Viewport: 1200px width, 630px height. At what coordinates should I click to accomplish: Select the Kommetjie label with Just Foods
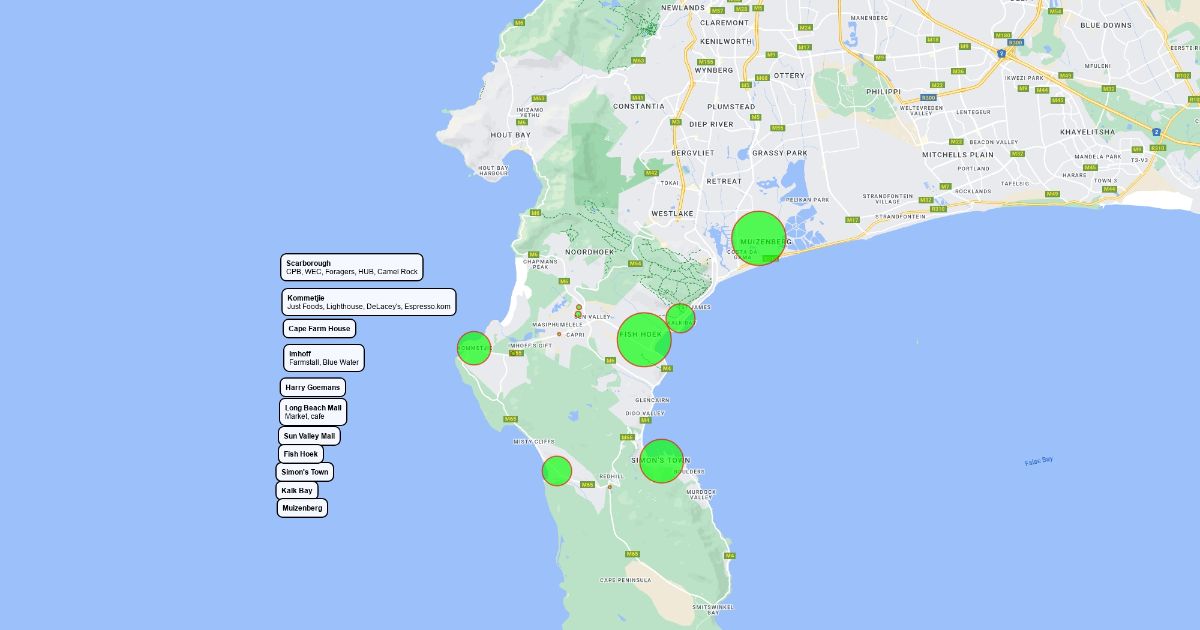(368, 302)
